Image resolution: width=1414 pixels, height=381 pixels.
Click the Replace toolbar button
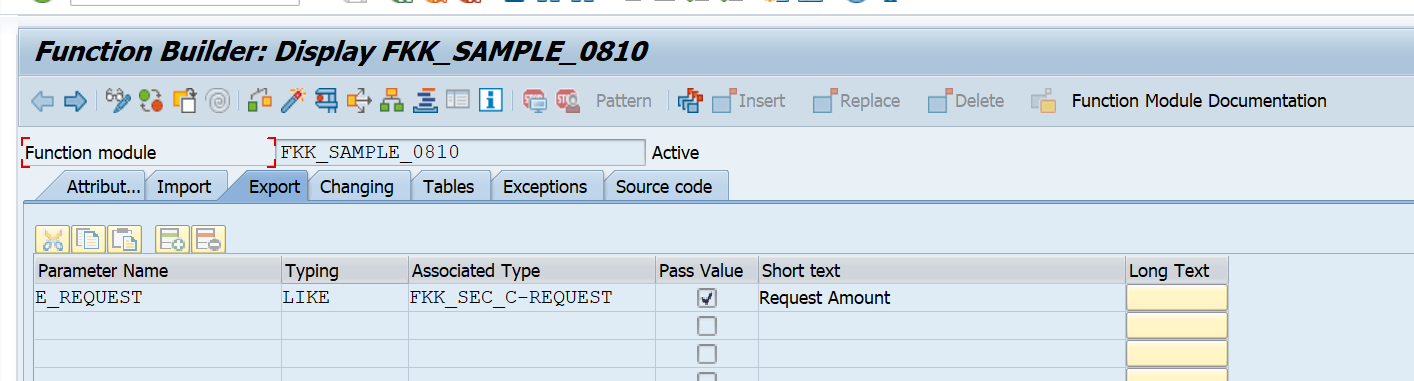[x=857, y=101]
